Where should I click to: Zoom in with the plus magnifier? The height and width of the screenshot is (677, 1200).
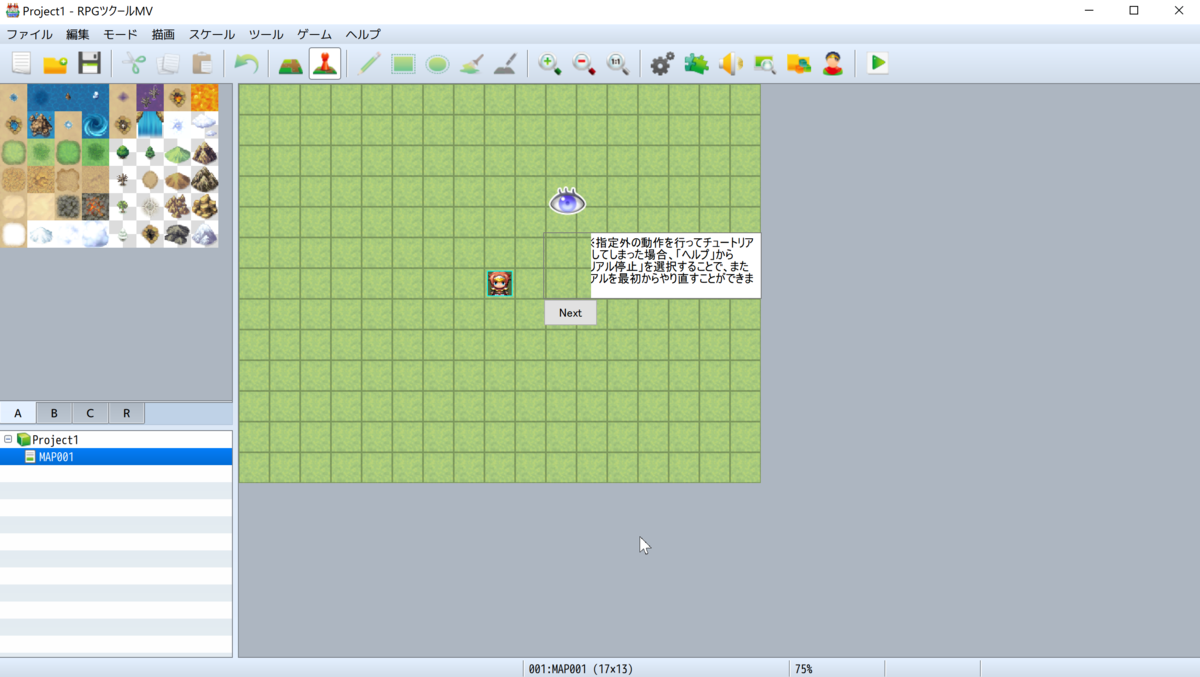point(549,63)
